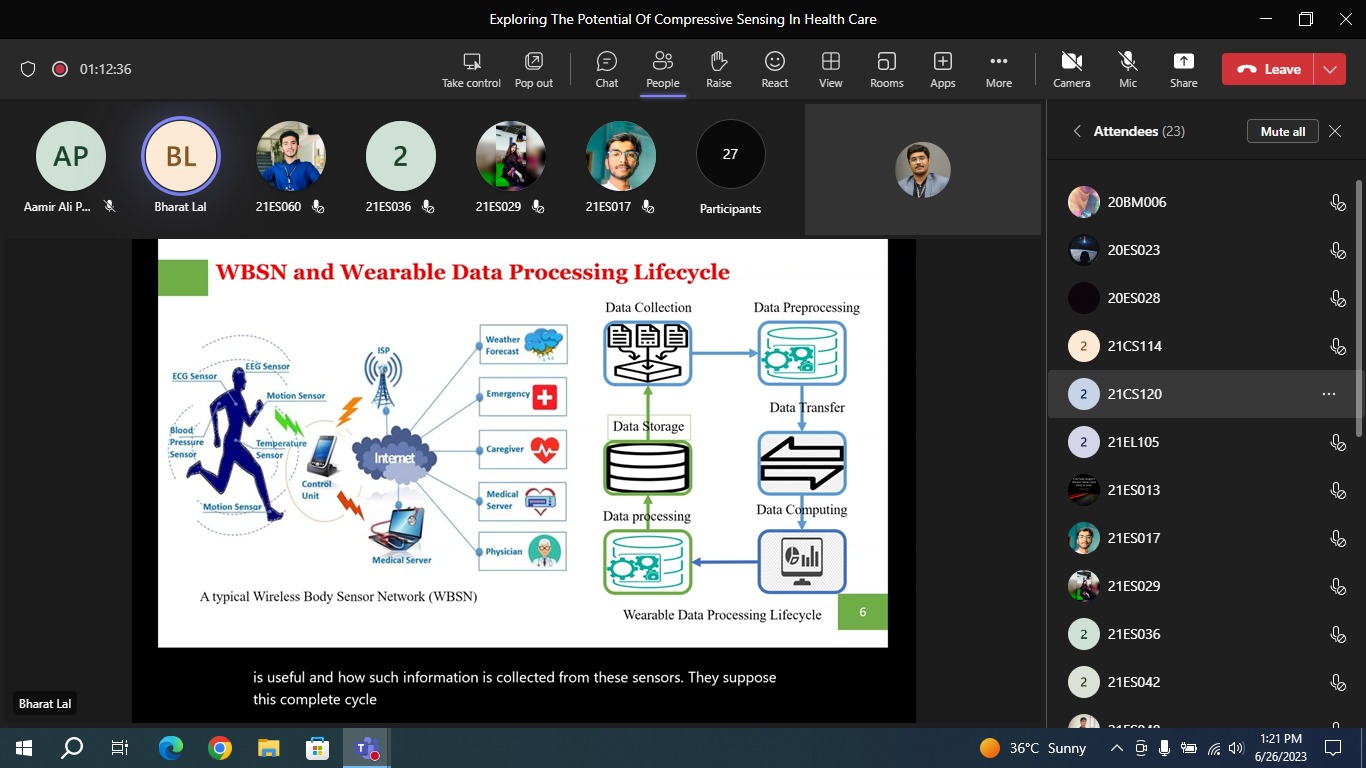Select the 21ES060 participant video tile
1366x768 pixels.
click(x=291, y=155)
